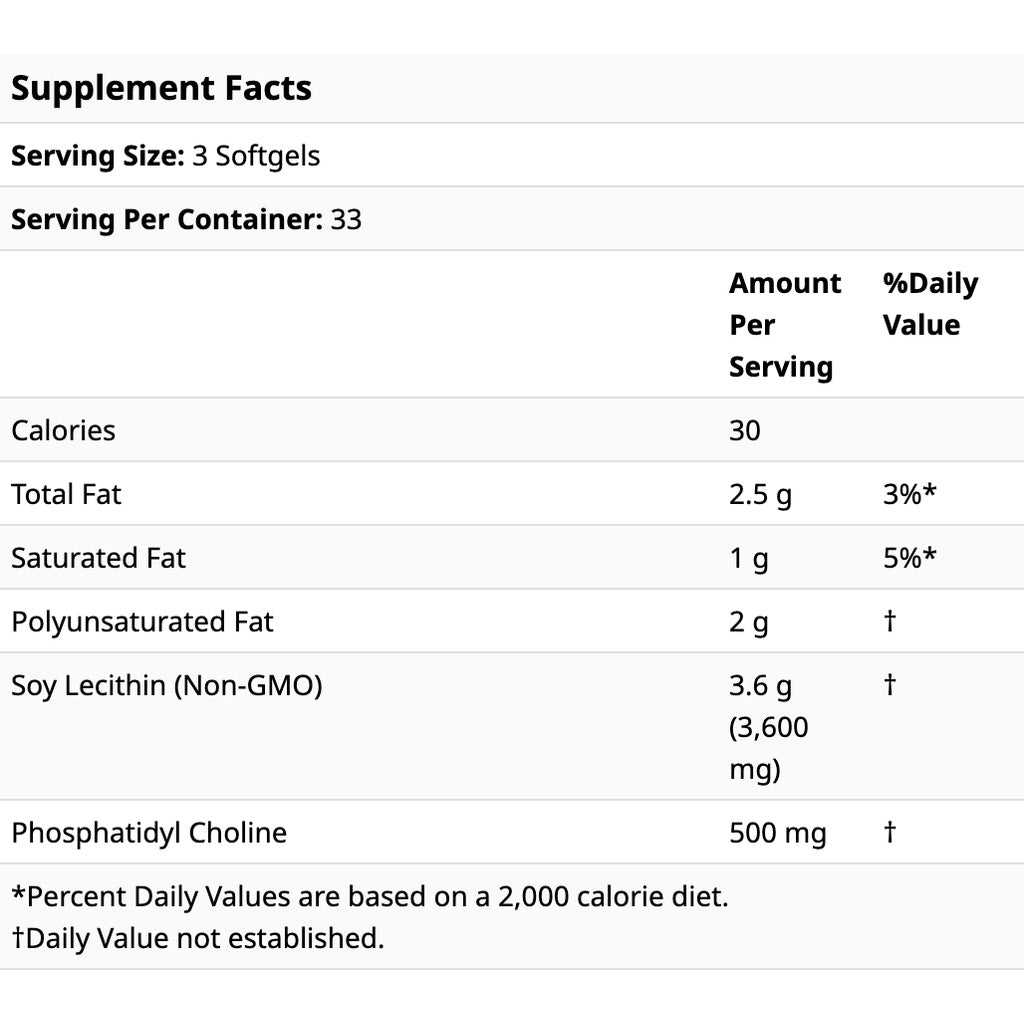Viewport: 1024px width, 1024px height.
Task: Click the Amount Per Serving column header
Action: tap(785, 325)
